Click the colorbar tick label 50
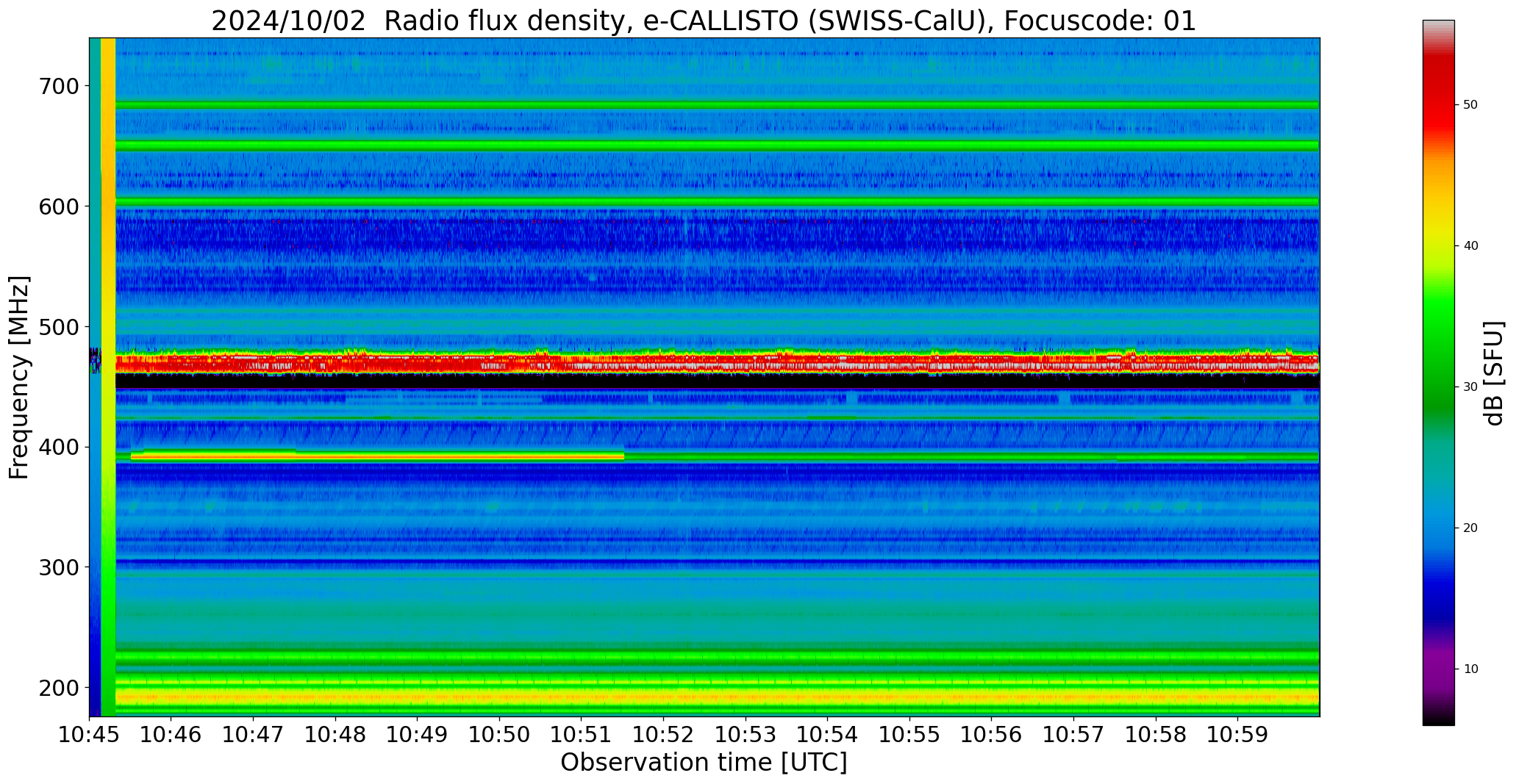The width and height of the screenshot is (1516, 784). 1470,105
